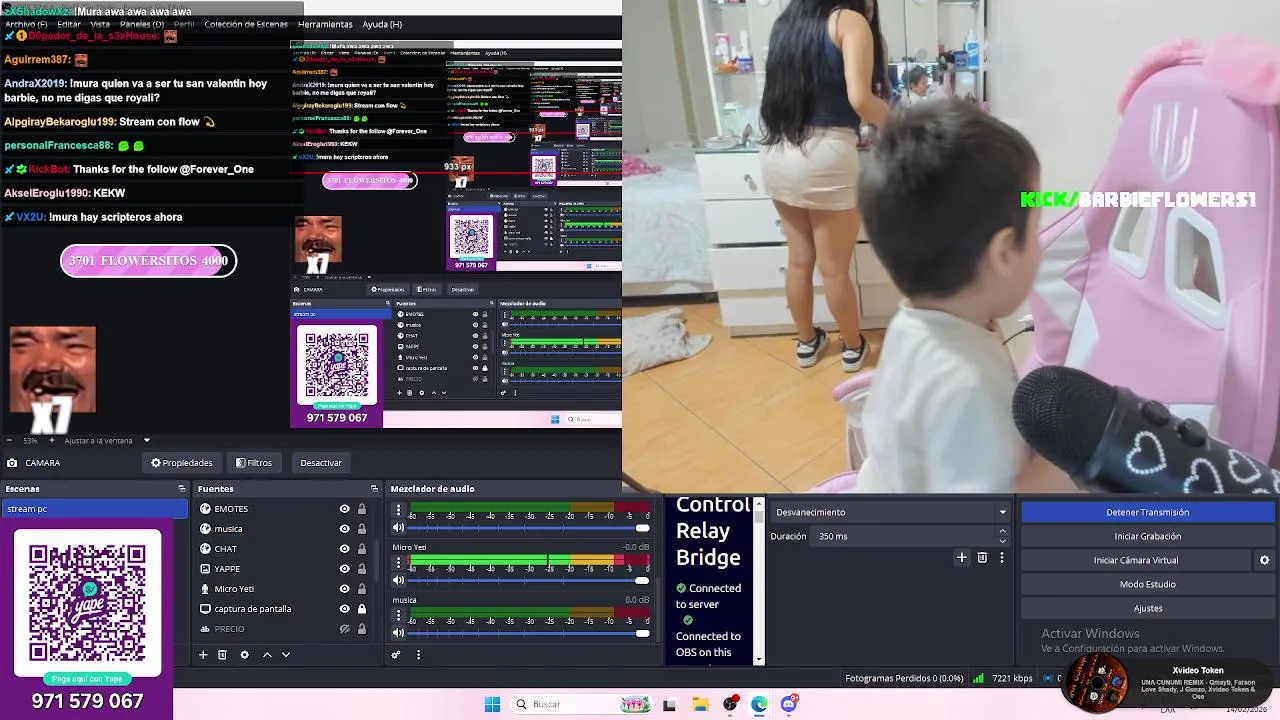Pop out the Escenas dock icon
Viewport: 1280px width, 720px height.
pyautogui.click(x=182, y=489)
